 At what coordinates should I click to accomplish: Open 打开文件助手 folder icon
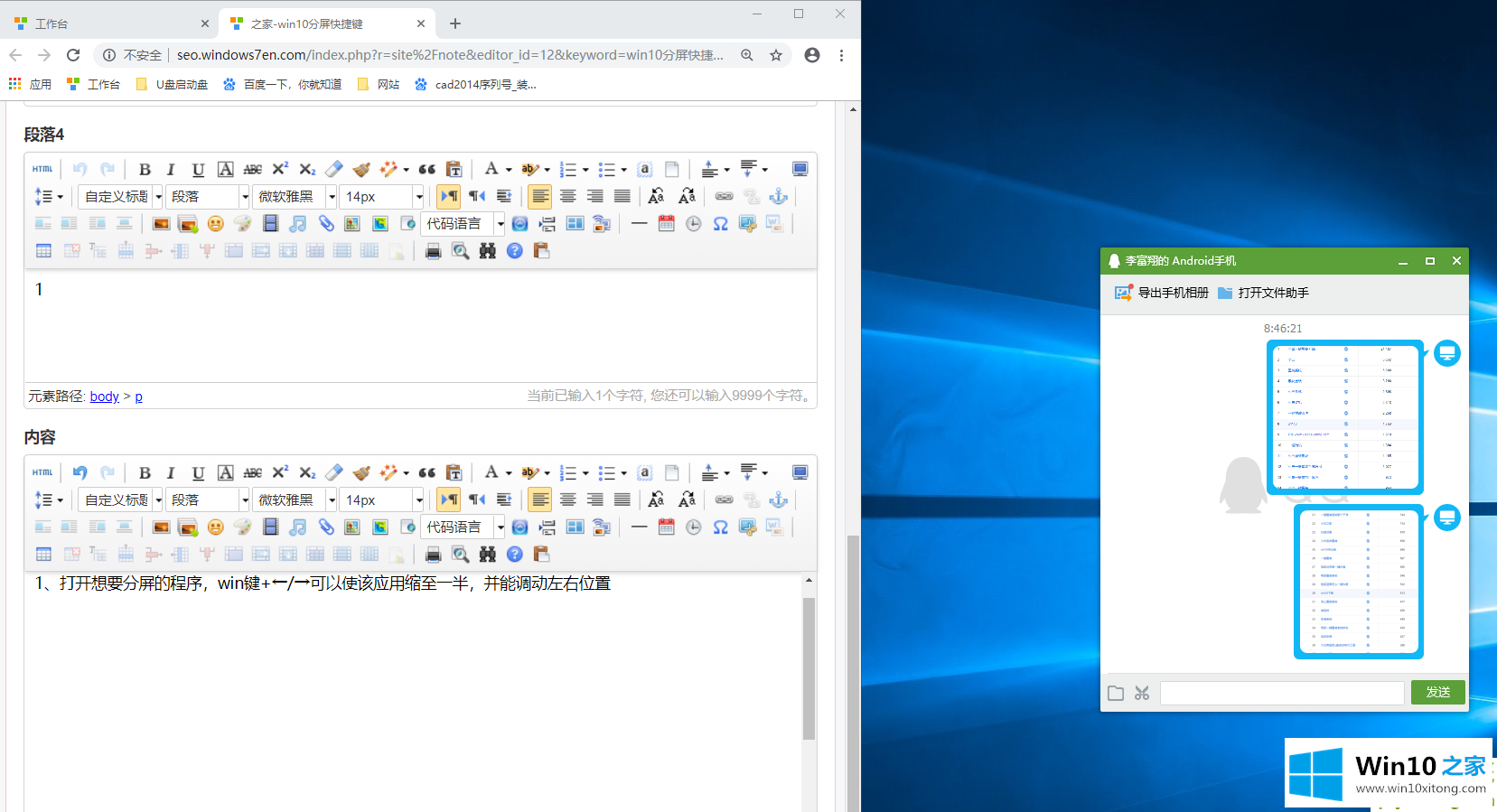pyautogui.click(x=1225, y=293)
